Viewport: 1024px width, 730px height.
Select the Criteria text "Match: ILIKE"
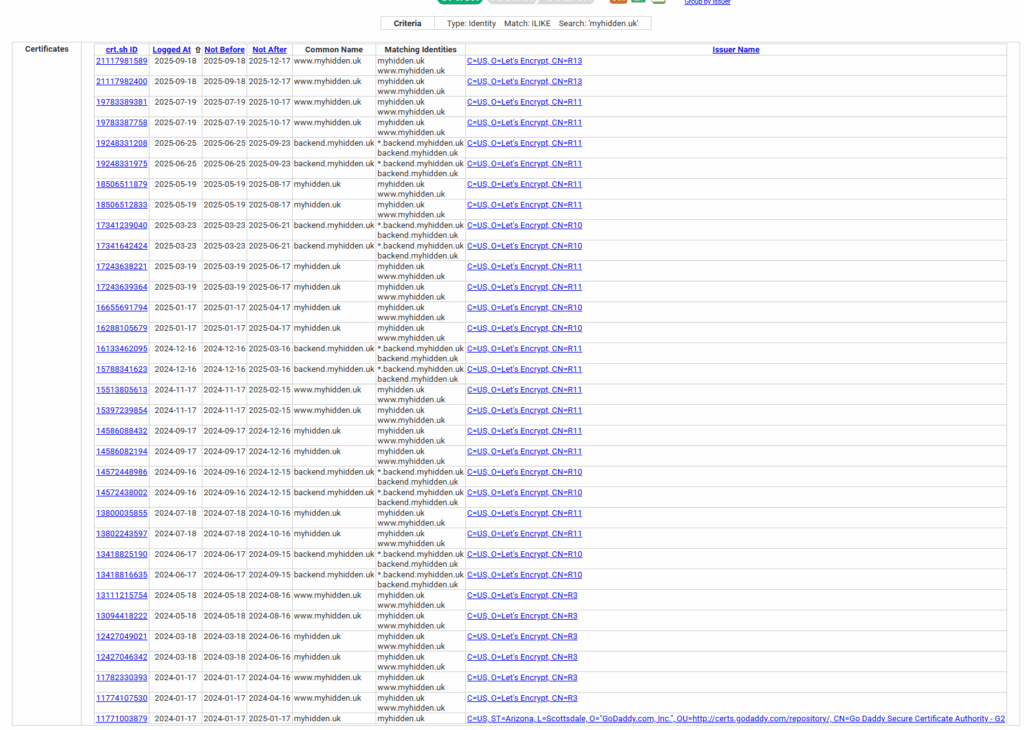click(527, 24)
